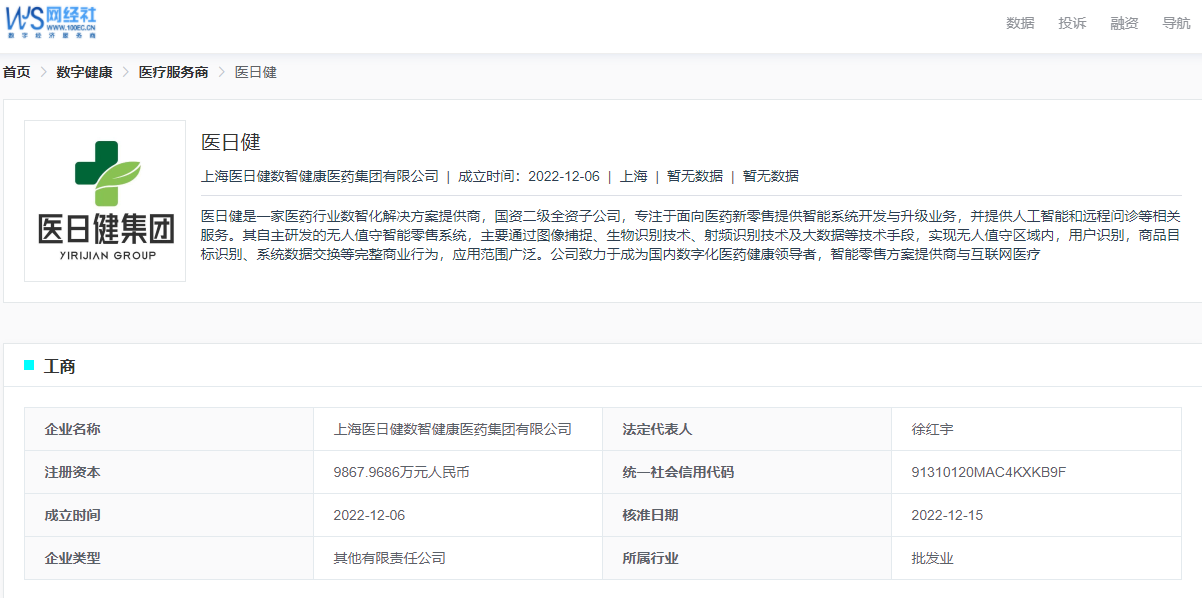
Task: Select the value 其他有限责任公司
Action: pos(389,558)
